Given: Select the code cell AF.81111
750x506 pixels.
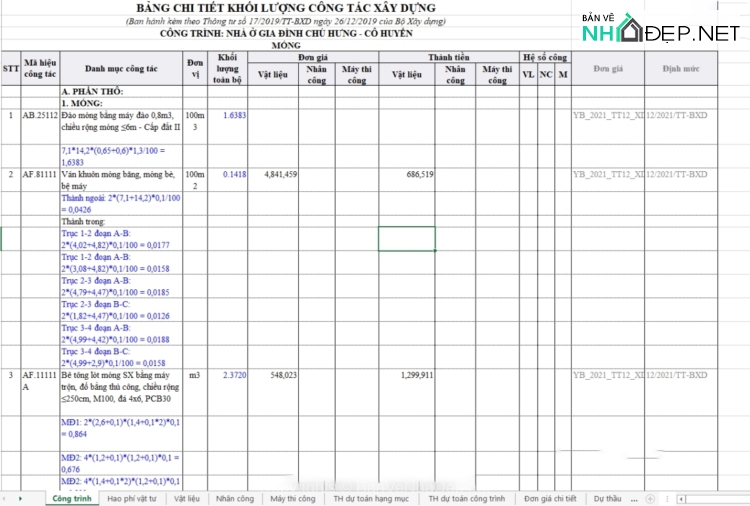Looking at the screenshot, I should pos(40,175).
